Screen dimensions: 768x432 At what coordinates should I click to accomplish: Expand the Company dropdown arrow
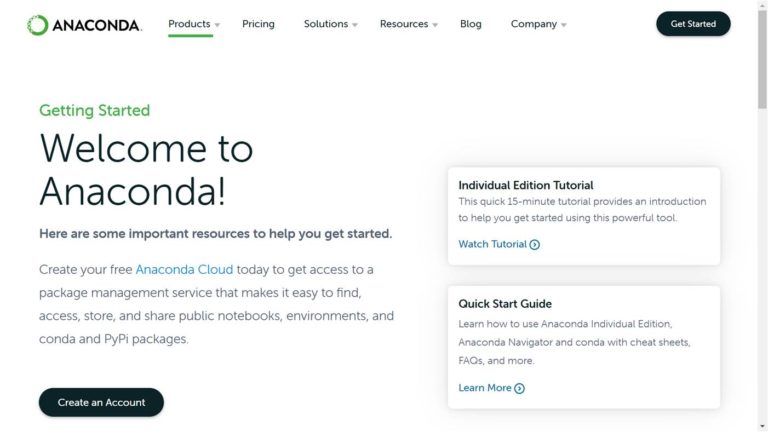(x=564, y=25)
